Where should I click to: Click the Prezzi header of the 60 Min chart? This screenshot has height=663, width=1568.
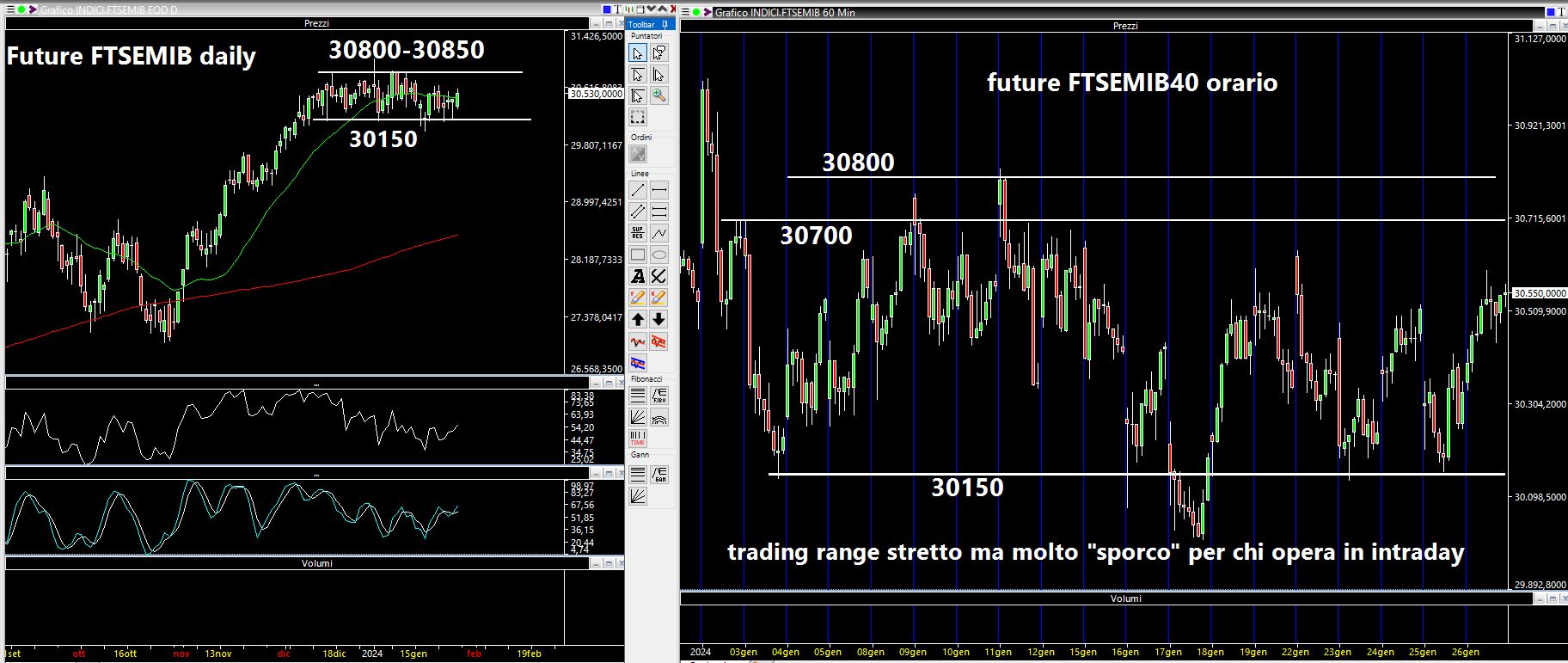[1125, 26]
